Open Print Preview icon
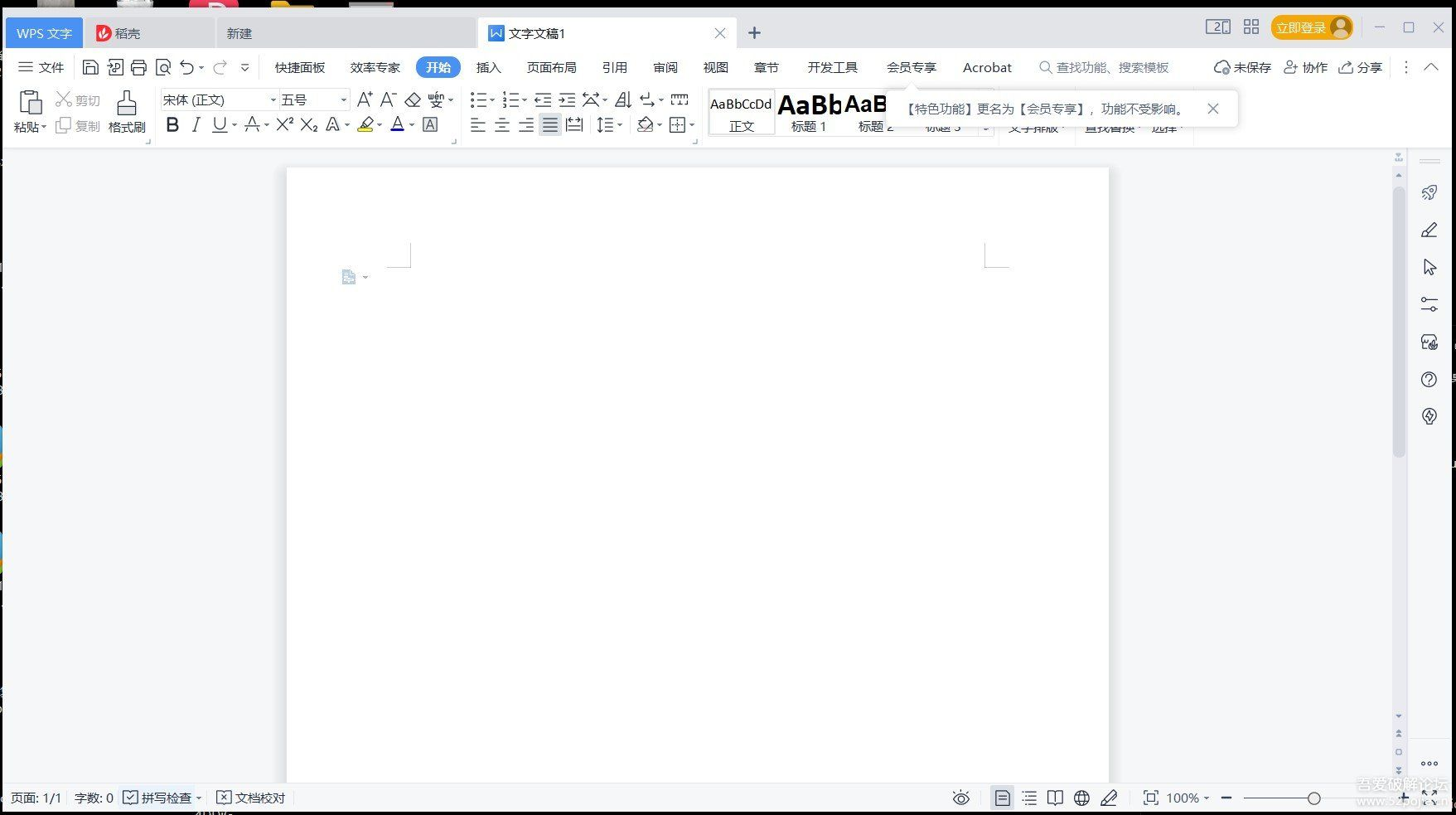Viewport: 1456px width, 815px height. [x=163, y=67]
